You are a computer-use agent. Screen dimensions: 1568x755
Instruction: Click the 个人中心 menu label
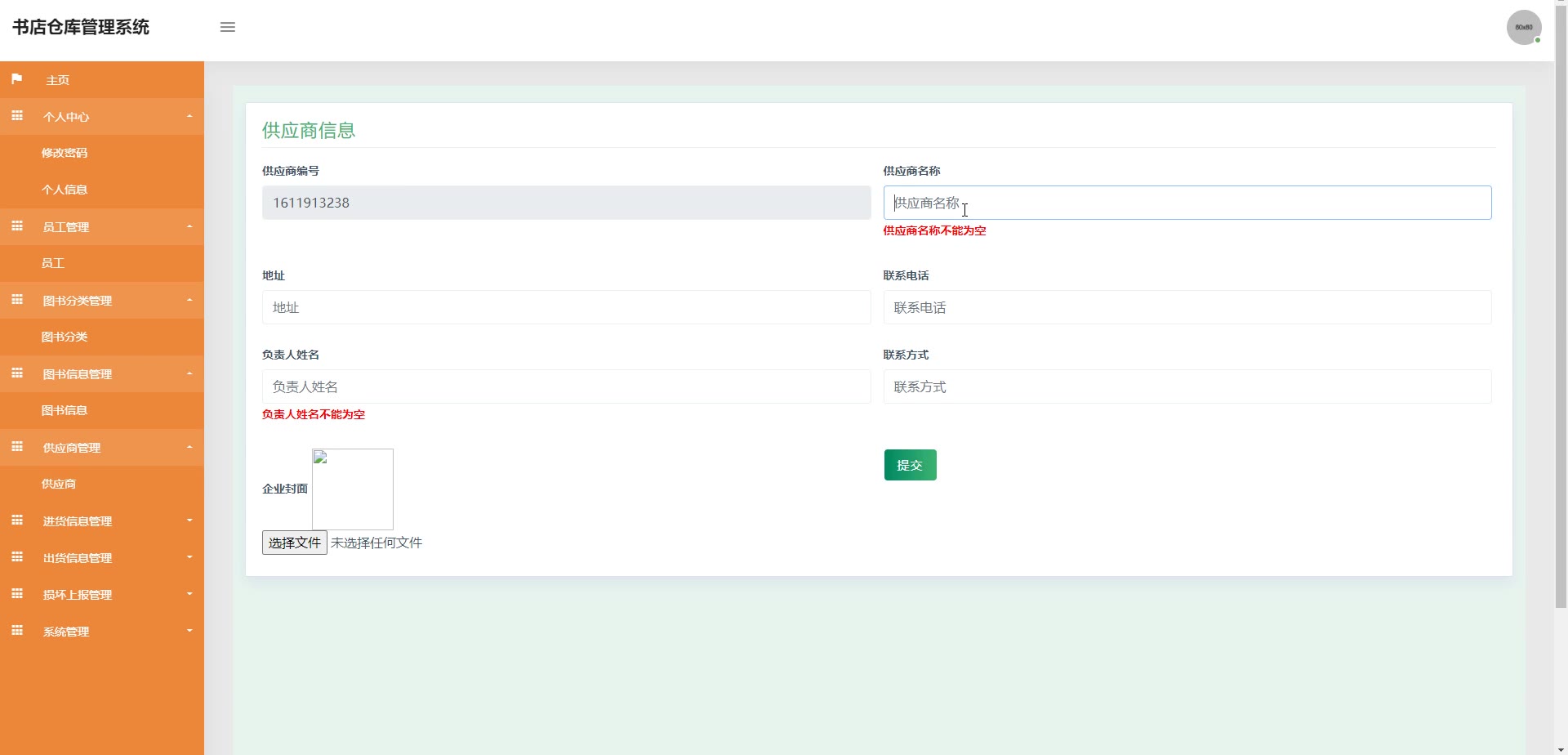(x=66, y=117)
